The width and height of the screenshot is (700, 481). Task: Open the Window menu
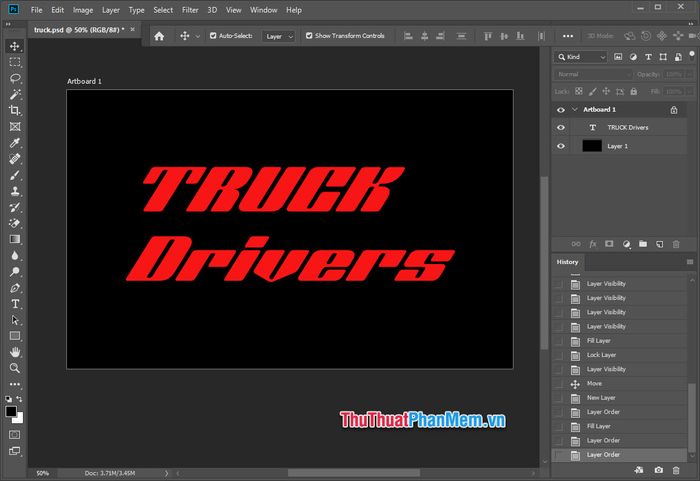tap(264, 10)
